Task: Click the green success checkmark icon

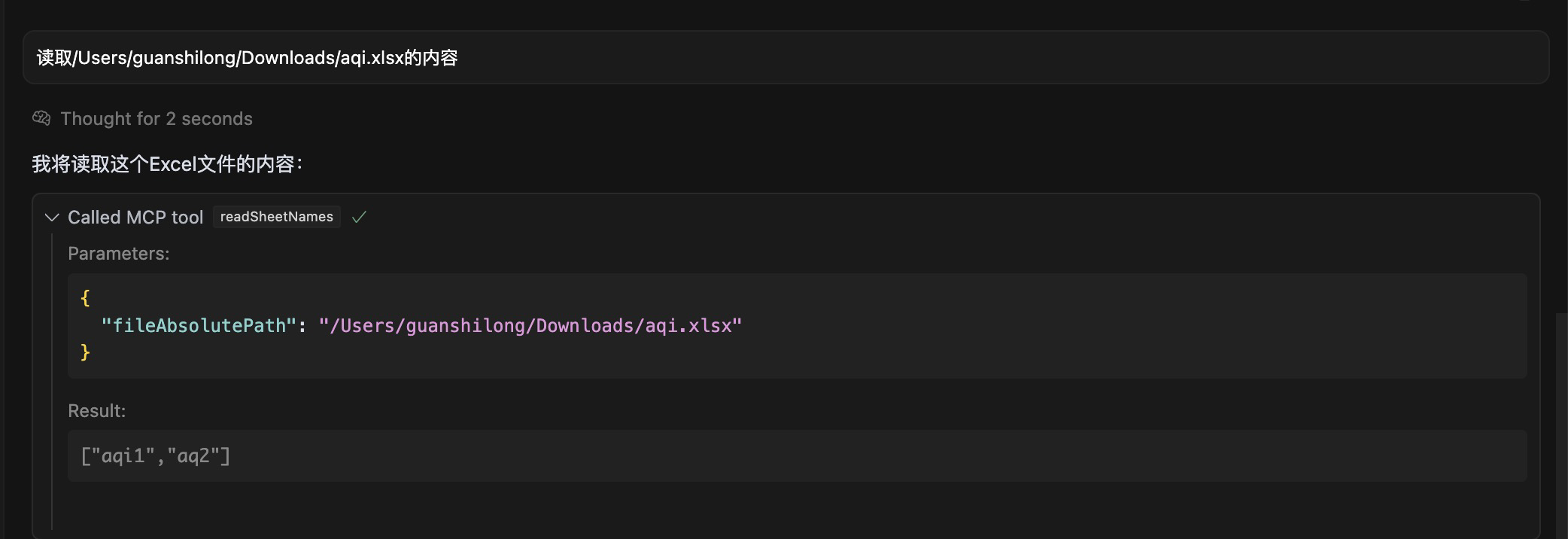Action: click(x=359, y=217)
